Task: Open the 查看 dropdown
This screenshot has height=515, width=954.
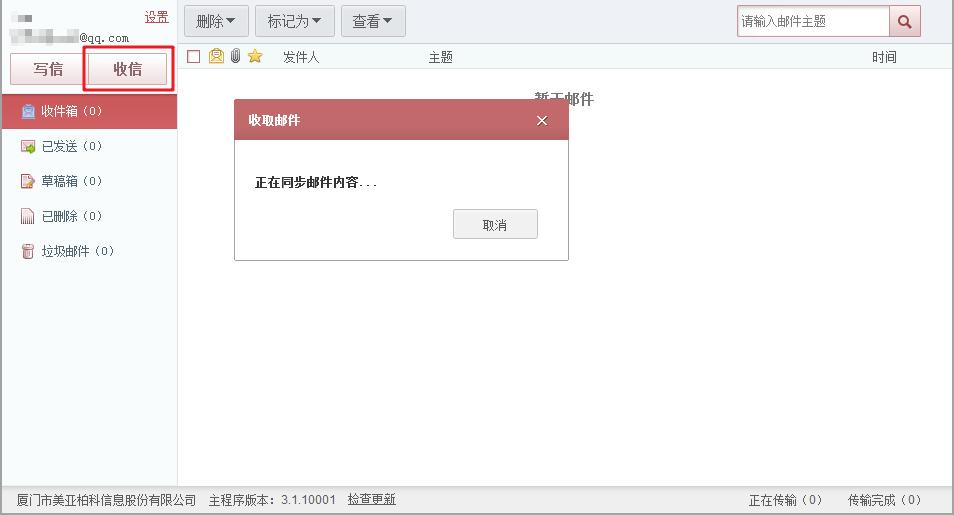Action: (x=373, y=21)
